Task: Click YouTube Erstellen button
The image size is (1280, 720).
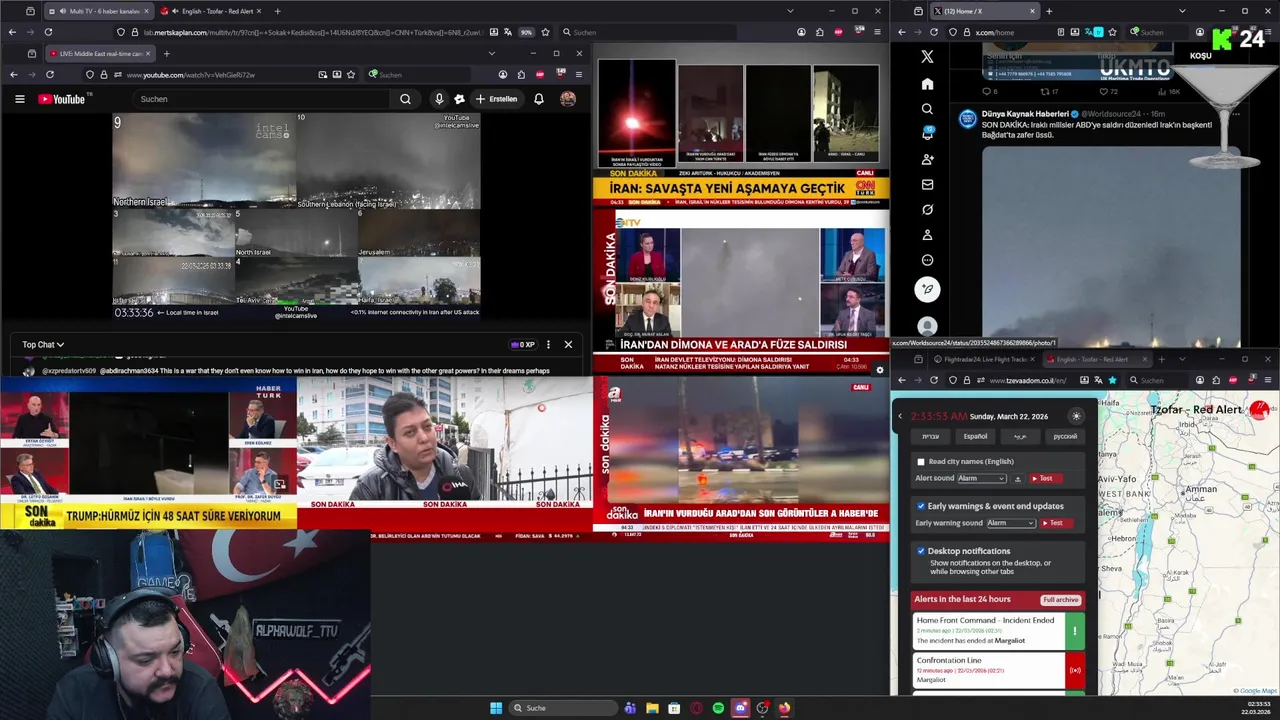Action: (x=496, y=99)
